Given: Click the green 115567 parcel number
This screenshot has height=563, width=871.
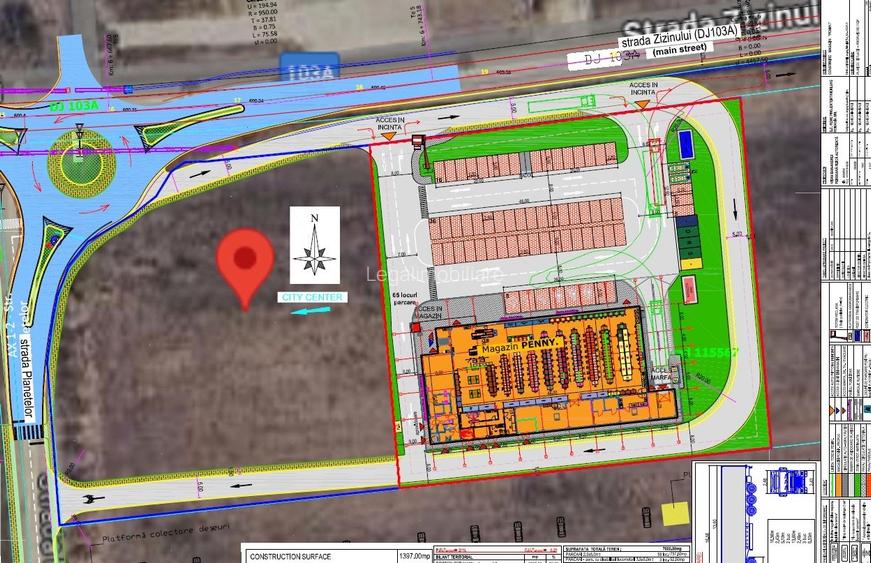Looking at the screenshot, I should click(x=711, y=353).
